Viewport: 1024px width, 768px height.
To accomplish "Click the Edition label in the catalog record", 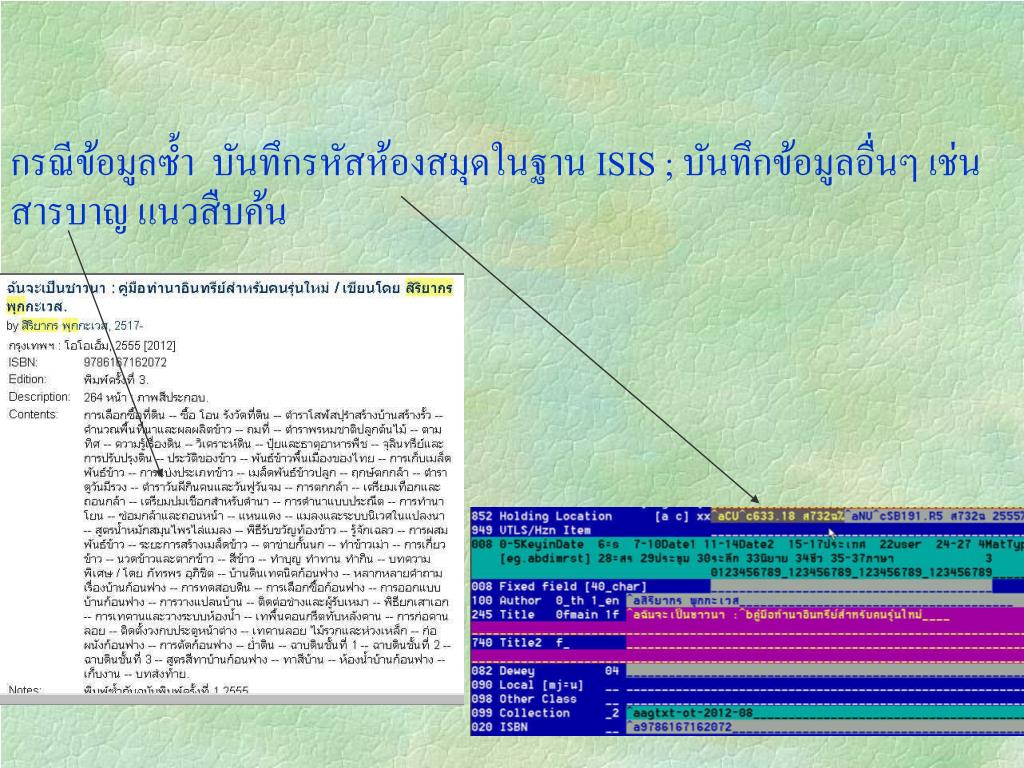I will point(27,379).
